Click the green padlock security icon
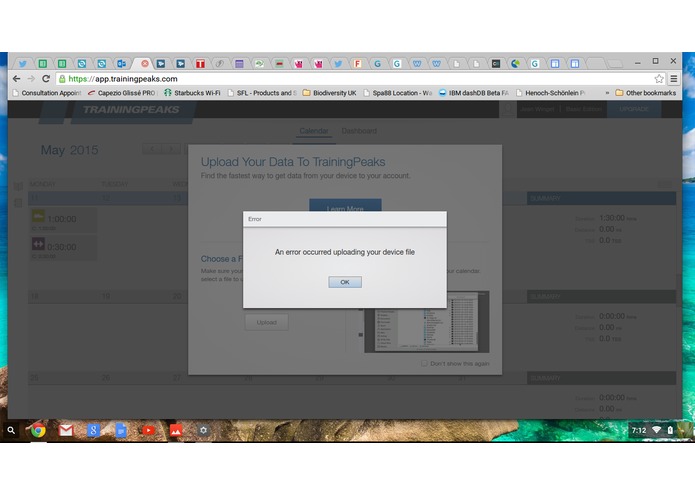This screenshot has width=695, height=494. [x=62, y=79]
